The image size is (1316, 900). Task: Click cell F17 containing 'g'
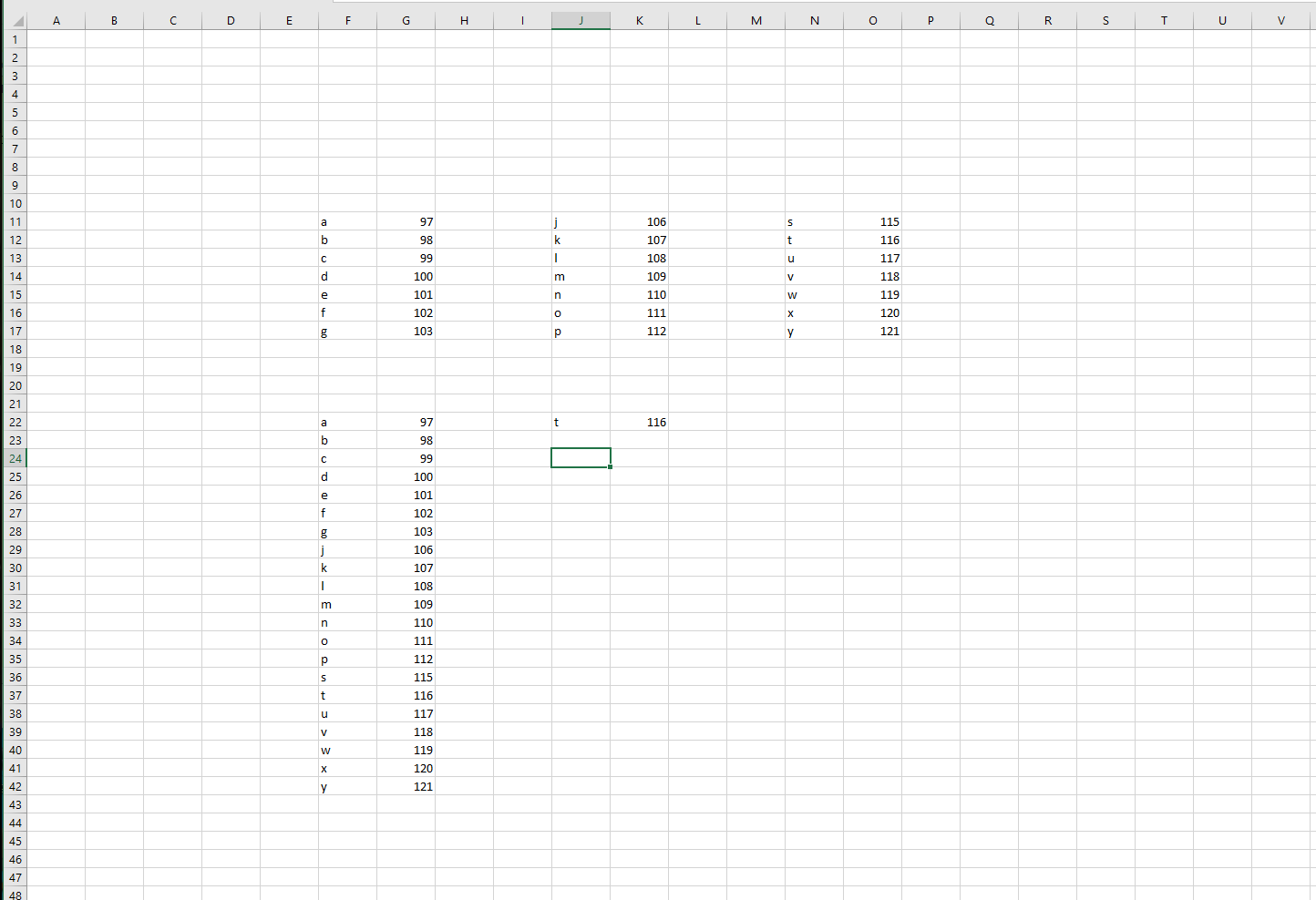click(x=348, y=331)
